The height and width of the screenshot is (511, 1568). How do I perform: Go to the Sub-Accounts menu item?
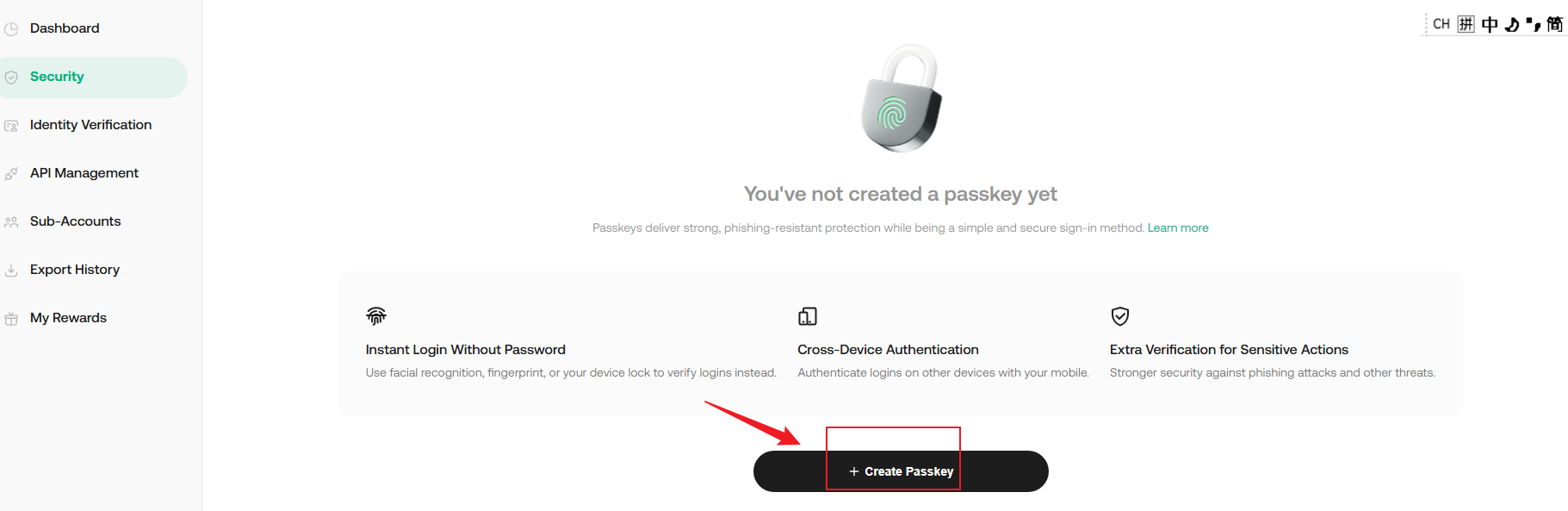pos(76,221)
